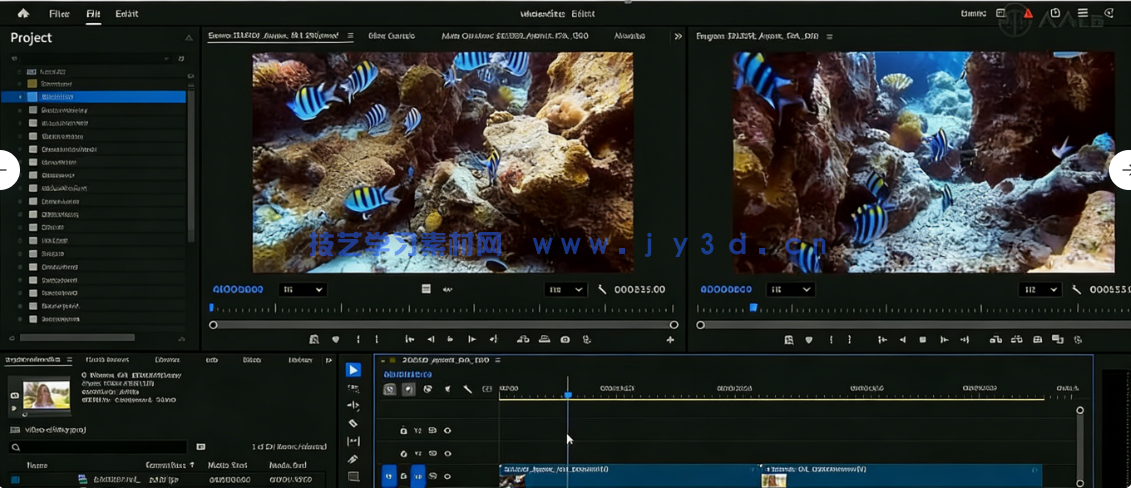Open Program monitor zoom level dropdown

pos(791,290)
